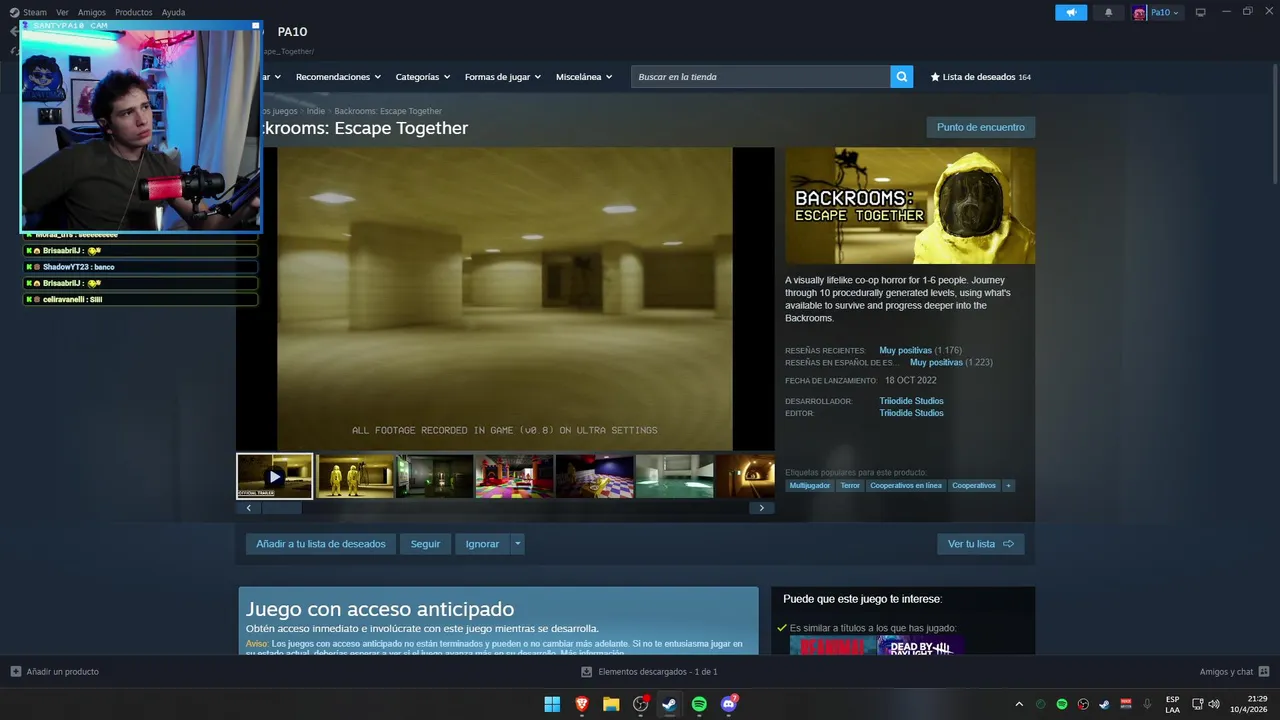This screenshot has width=1280, height=720.
Task: Open the Amigos menu
Action: pos(91,12)
